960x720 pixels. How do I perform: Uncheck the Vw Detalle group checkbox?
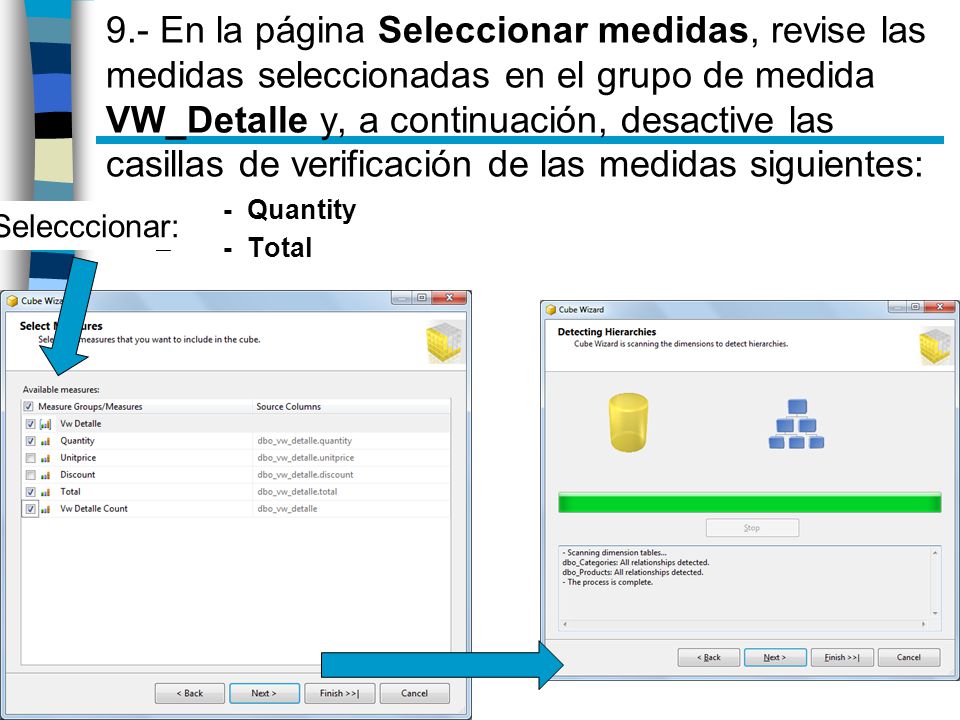(31, 424)
